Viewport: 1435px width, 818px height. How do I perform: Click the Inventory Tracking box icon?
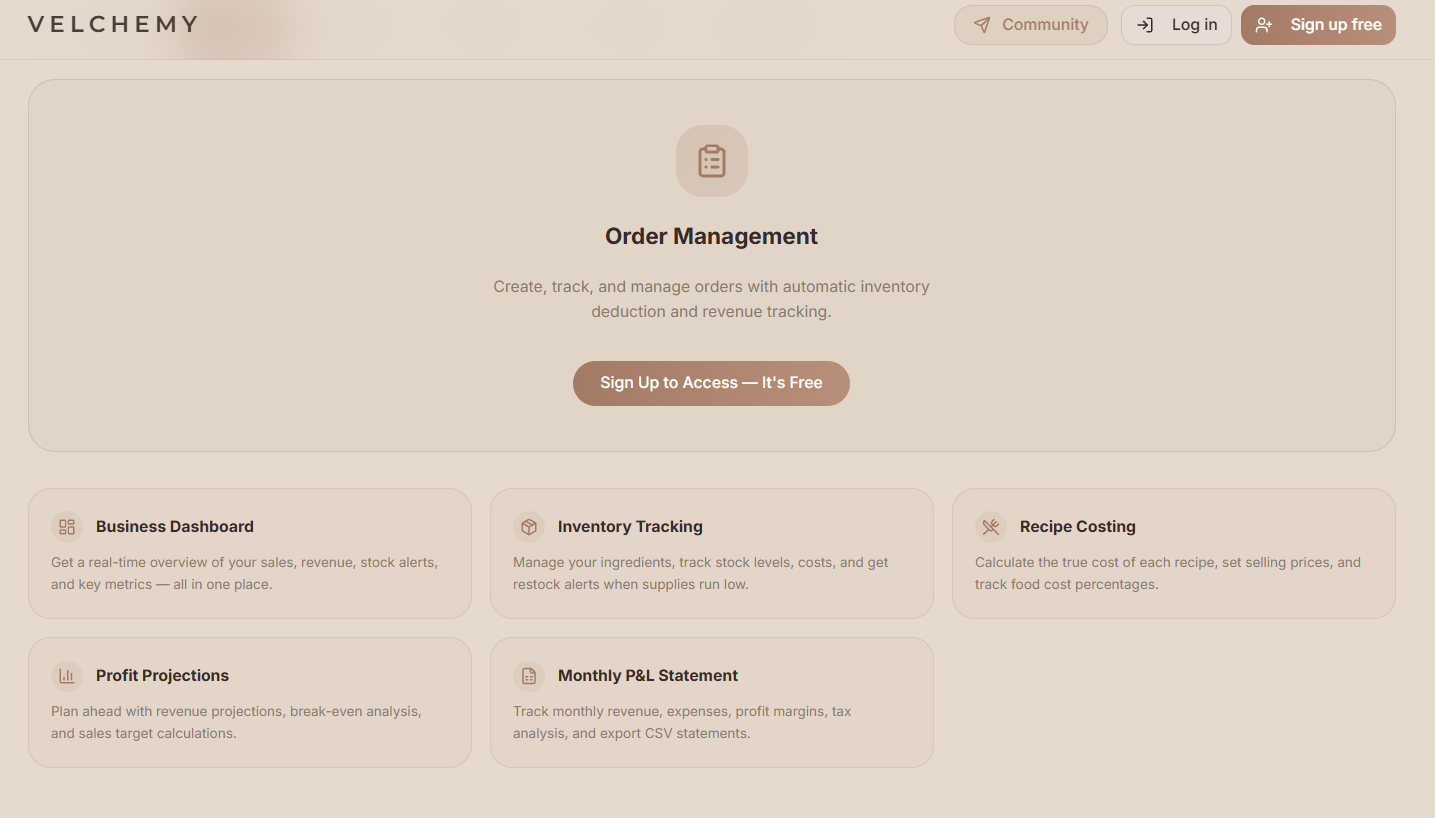click(529, 527)
